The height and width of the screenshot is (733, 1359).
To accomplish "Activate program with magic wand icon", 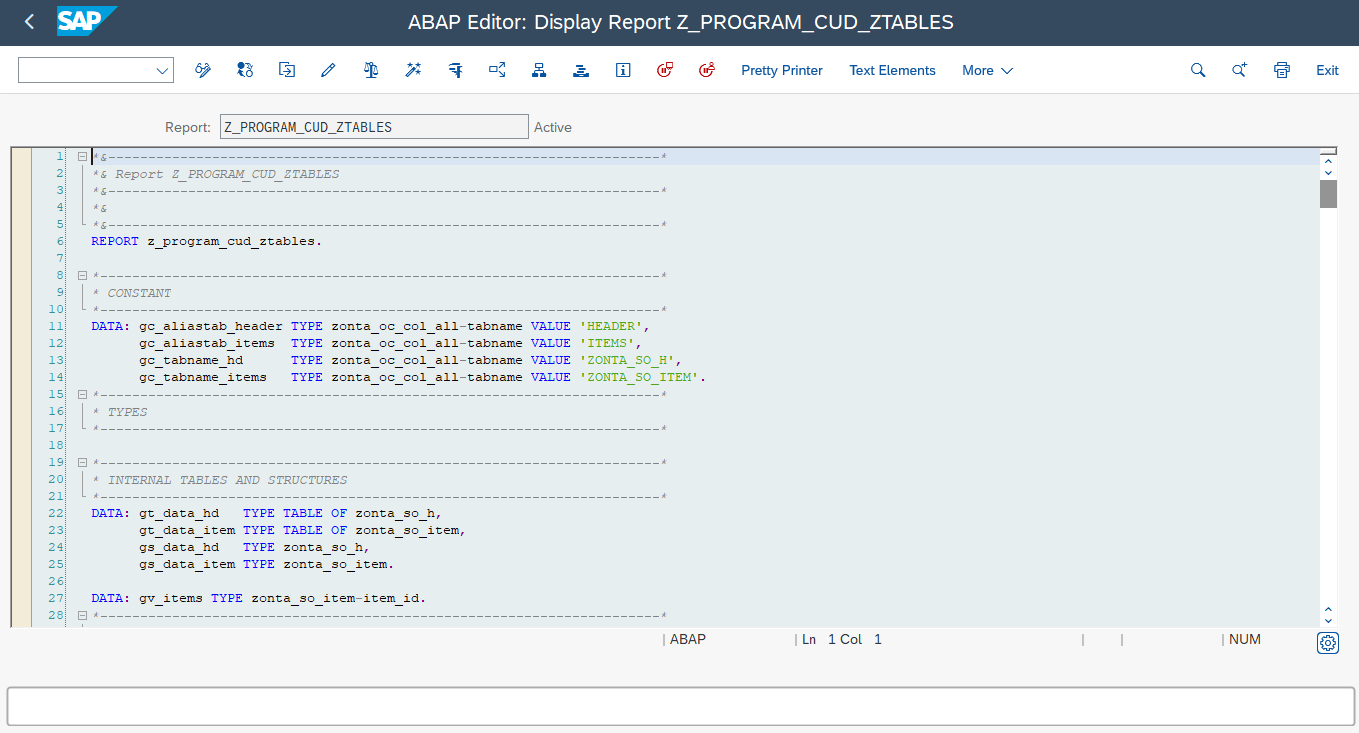I will tap(413, 70).
